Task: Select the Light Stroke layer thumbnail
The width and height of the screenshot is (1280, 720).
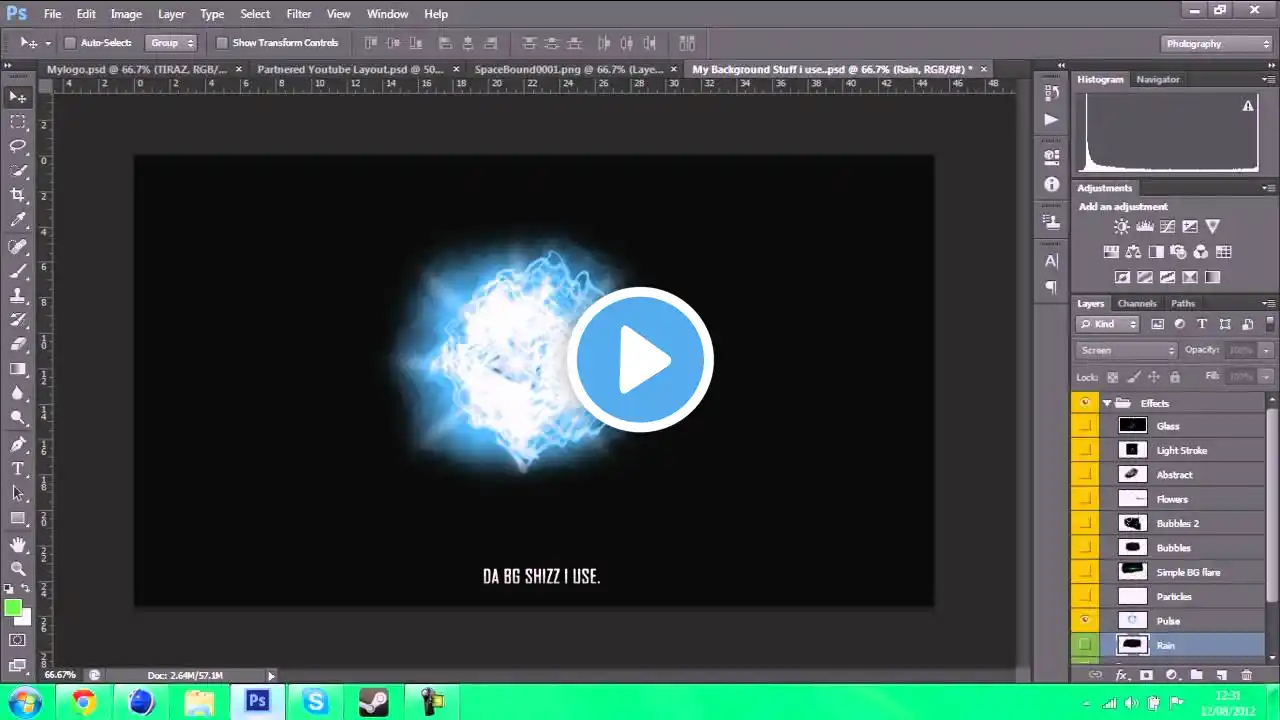Action: point(1132,451)
